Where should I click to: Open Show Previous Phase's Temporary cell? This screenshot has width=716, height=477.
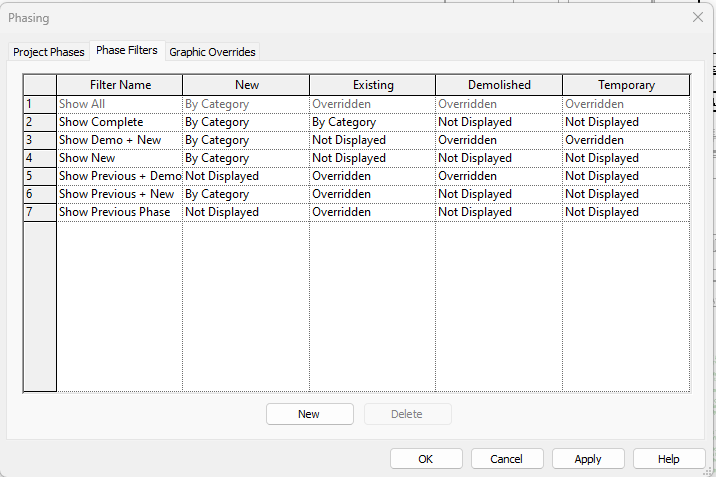tap(626, 212)
